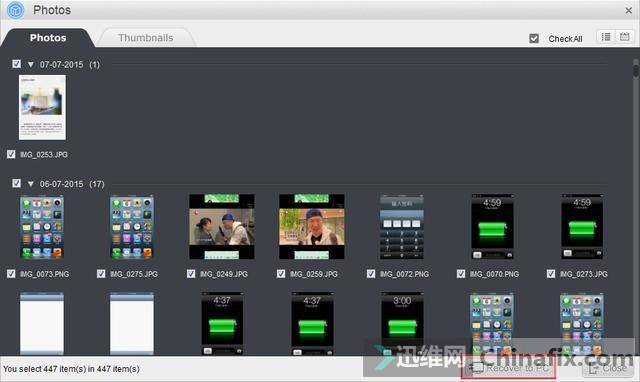Select IMG_0070.PNG battery screen thumbnail
This screenshot has width=640, height=382.
(x=492, y=227)
